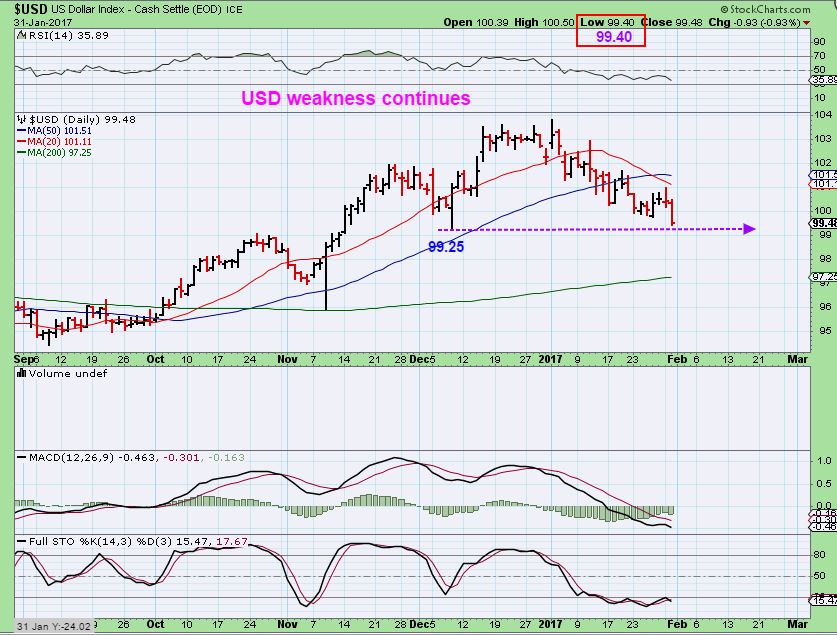
Task: Click the RSI(14) 35.89 label
Action: pos(68,35)
